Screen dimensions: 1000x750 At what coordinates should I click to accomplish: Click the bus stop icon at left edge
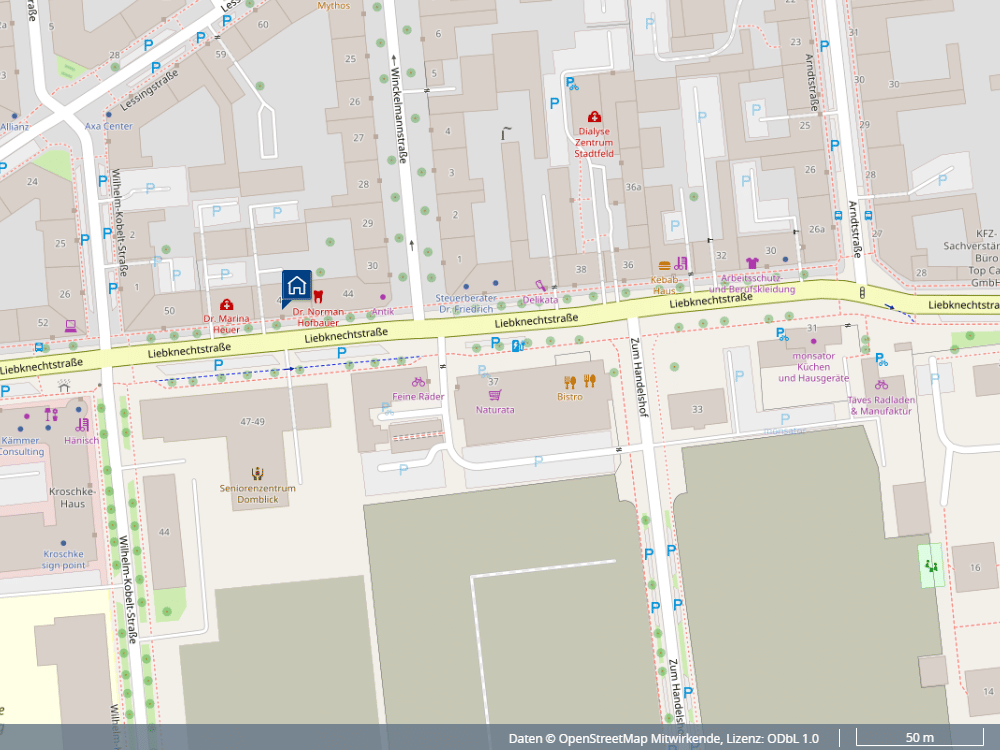39,348
